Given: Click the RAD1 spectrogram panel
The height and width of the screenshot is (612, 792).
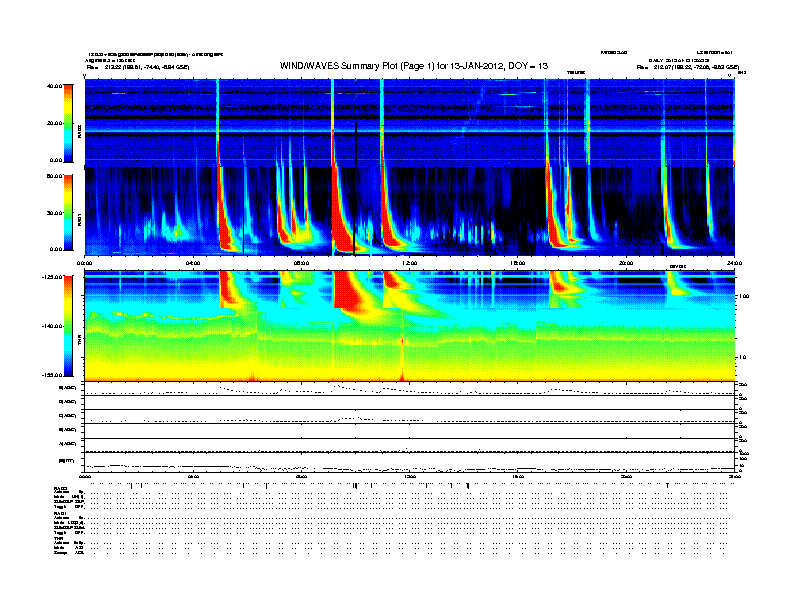Looking at the screenshot, I should point(409,211).
